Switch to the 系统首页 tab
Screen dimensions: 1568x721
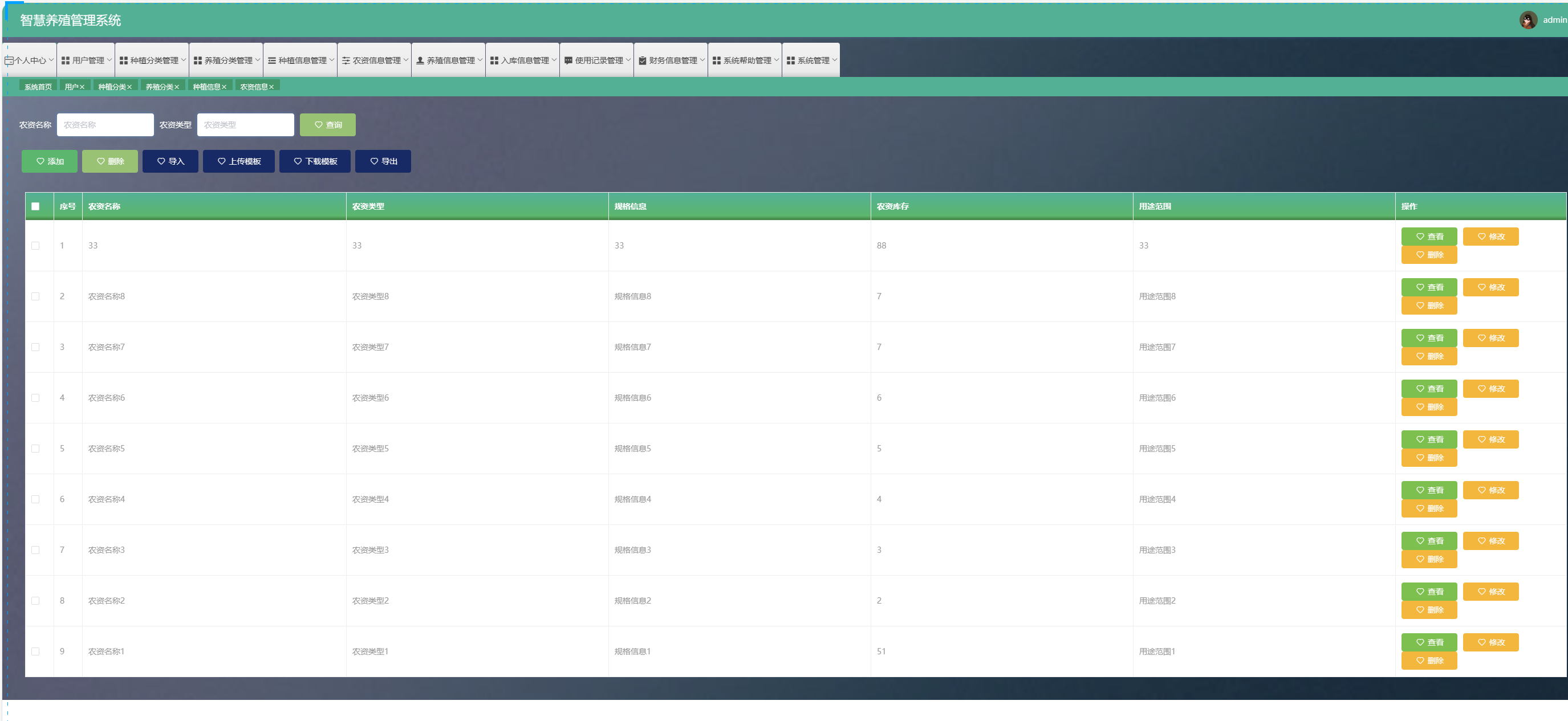coord(38,87)
